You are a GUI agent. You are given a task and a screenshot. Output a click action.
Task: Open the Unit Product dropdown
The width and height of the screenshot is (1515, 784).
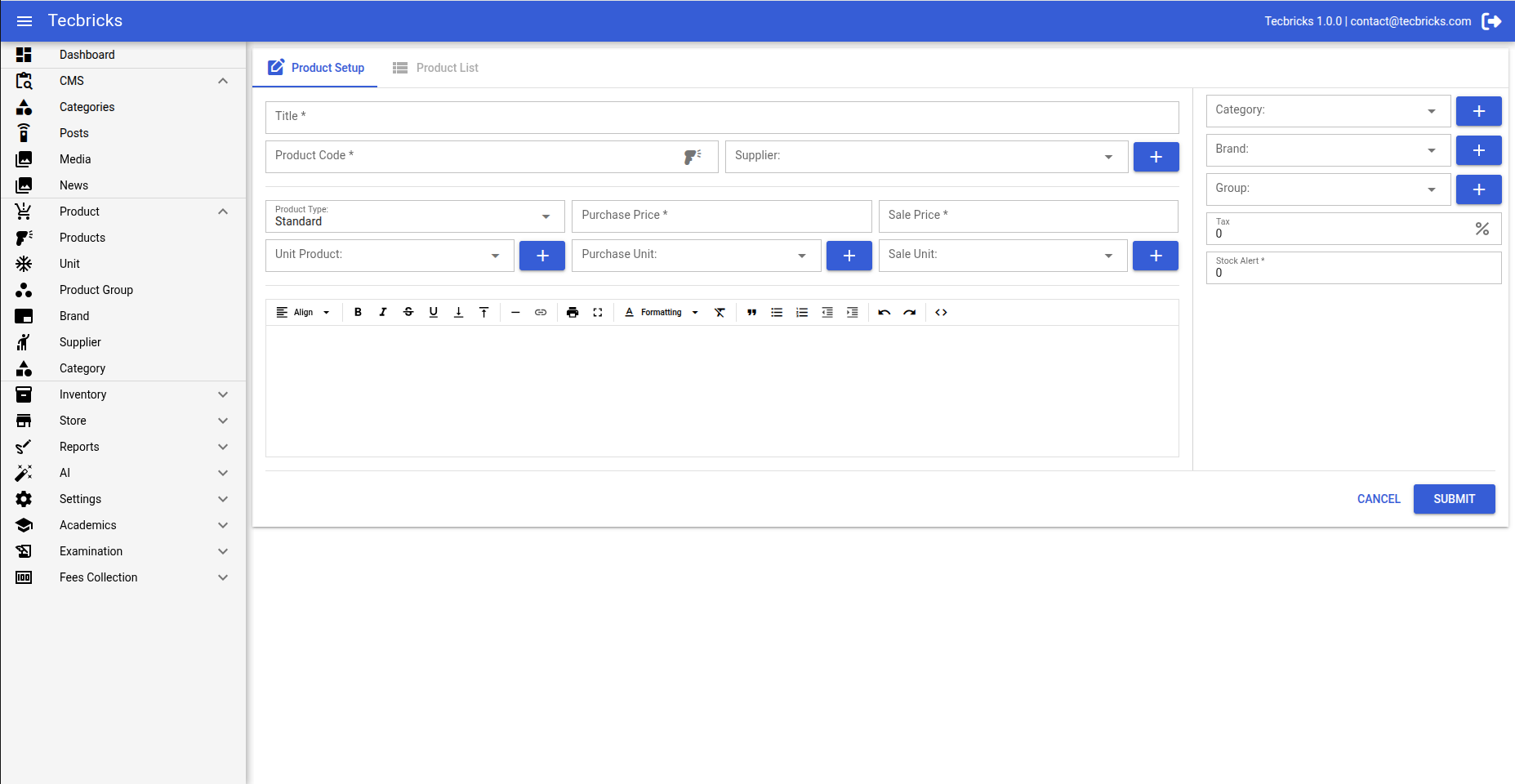pyautogui.click(x=390, y=256)
